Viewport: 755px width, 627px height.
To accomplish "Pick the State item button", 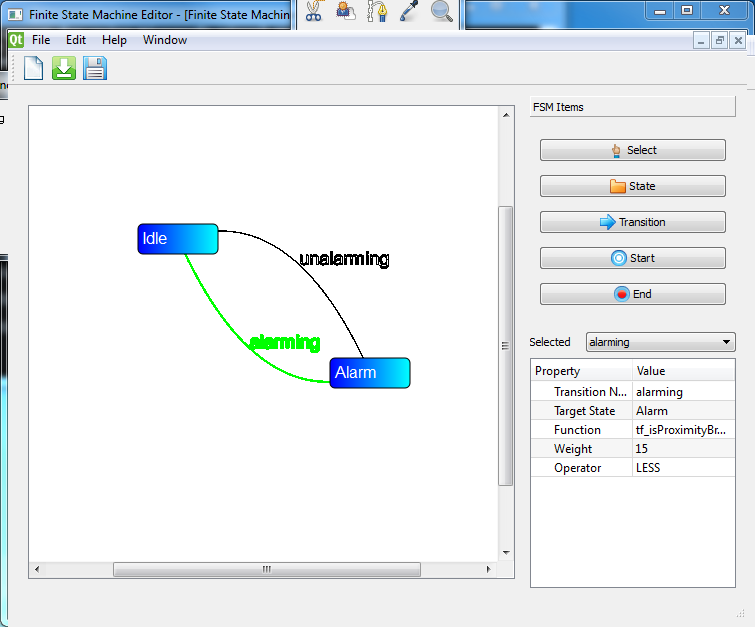I will (632, 186).
